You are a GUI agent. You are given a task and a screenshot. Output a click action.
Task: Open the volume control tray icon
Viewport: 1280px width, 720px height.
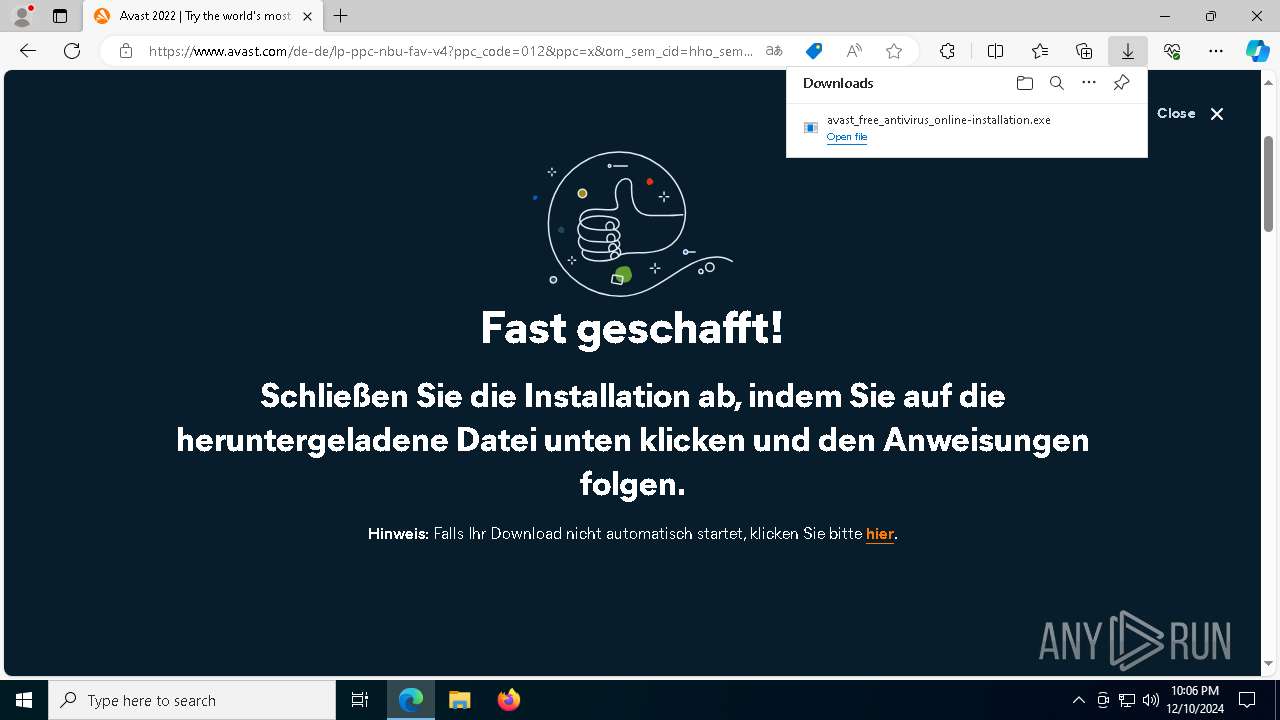pyautogui.click(x=1151, y=700)
